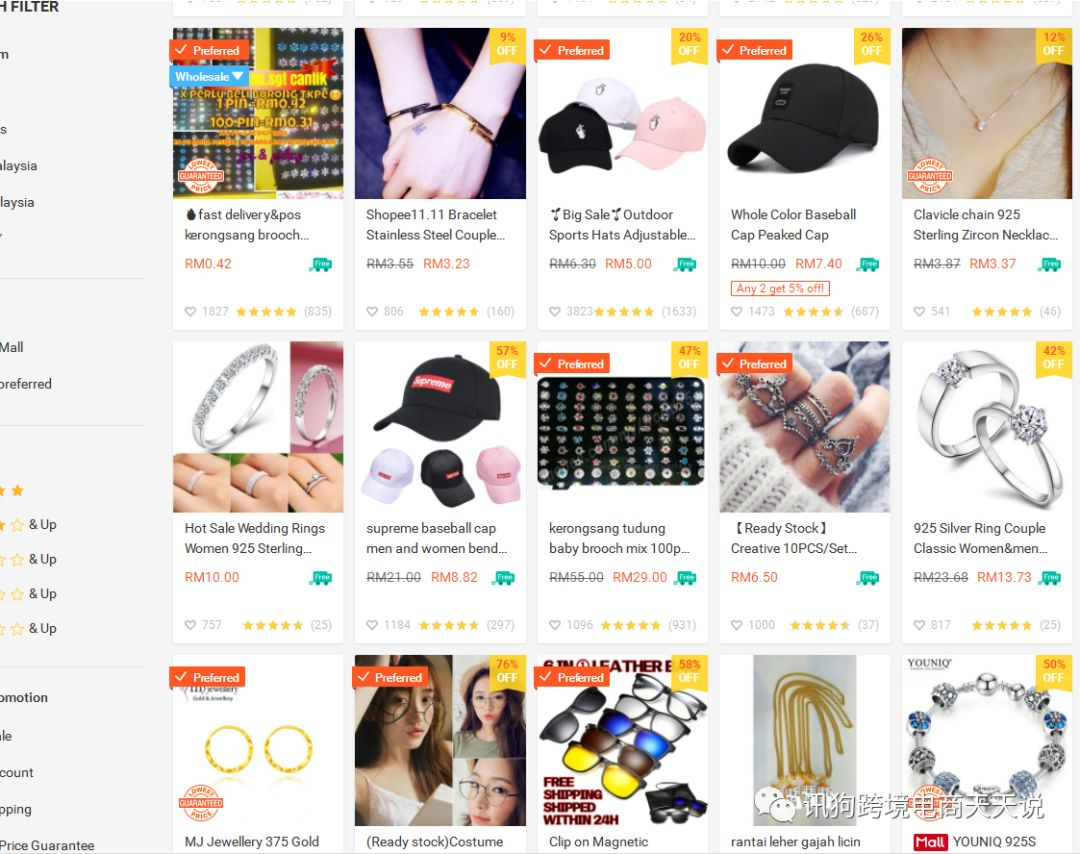Click heart icon on Creative 10PCS/Set rings

[x=736, y=625]
